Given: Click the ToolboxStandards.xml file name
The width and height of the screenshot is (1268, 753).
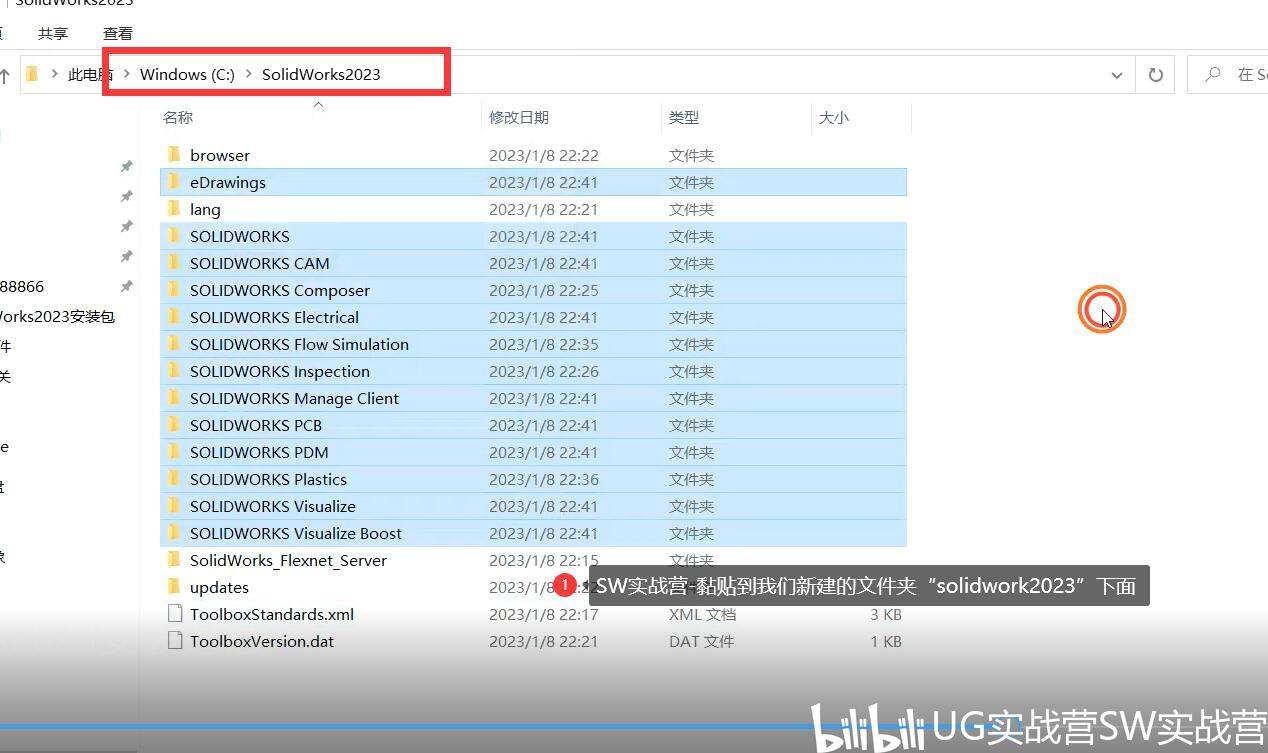Looking at the screenshot, I should tap(272, 614).
